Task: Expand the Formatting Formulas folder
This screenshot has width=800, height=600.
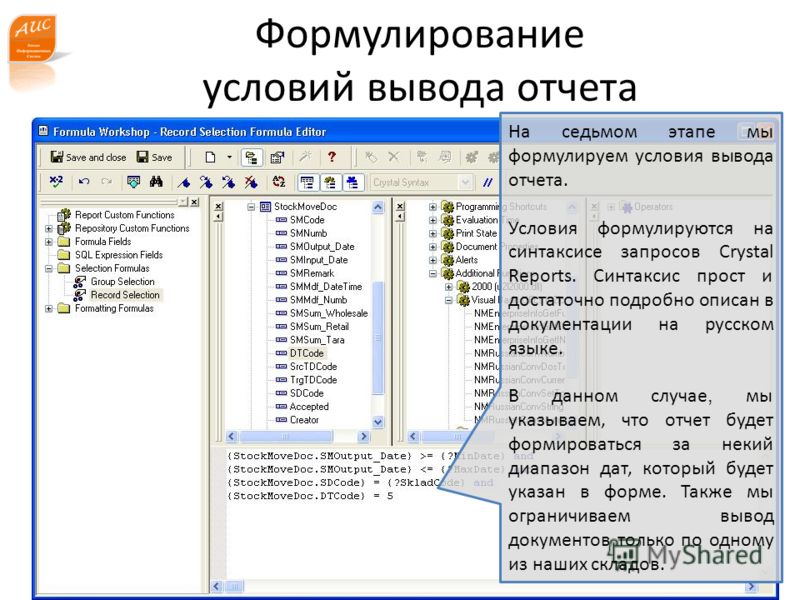Action: 49,309
